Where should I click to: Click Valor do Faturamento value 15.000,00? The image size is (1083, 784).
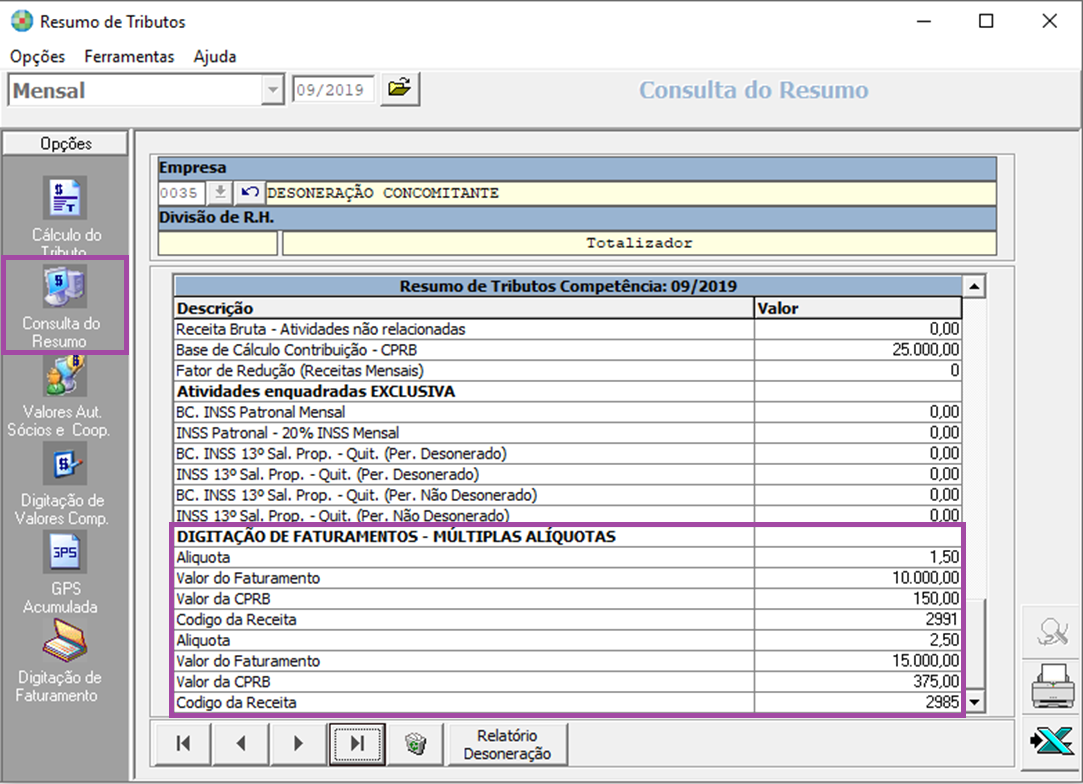(857, 661)
